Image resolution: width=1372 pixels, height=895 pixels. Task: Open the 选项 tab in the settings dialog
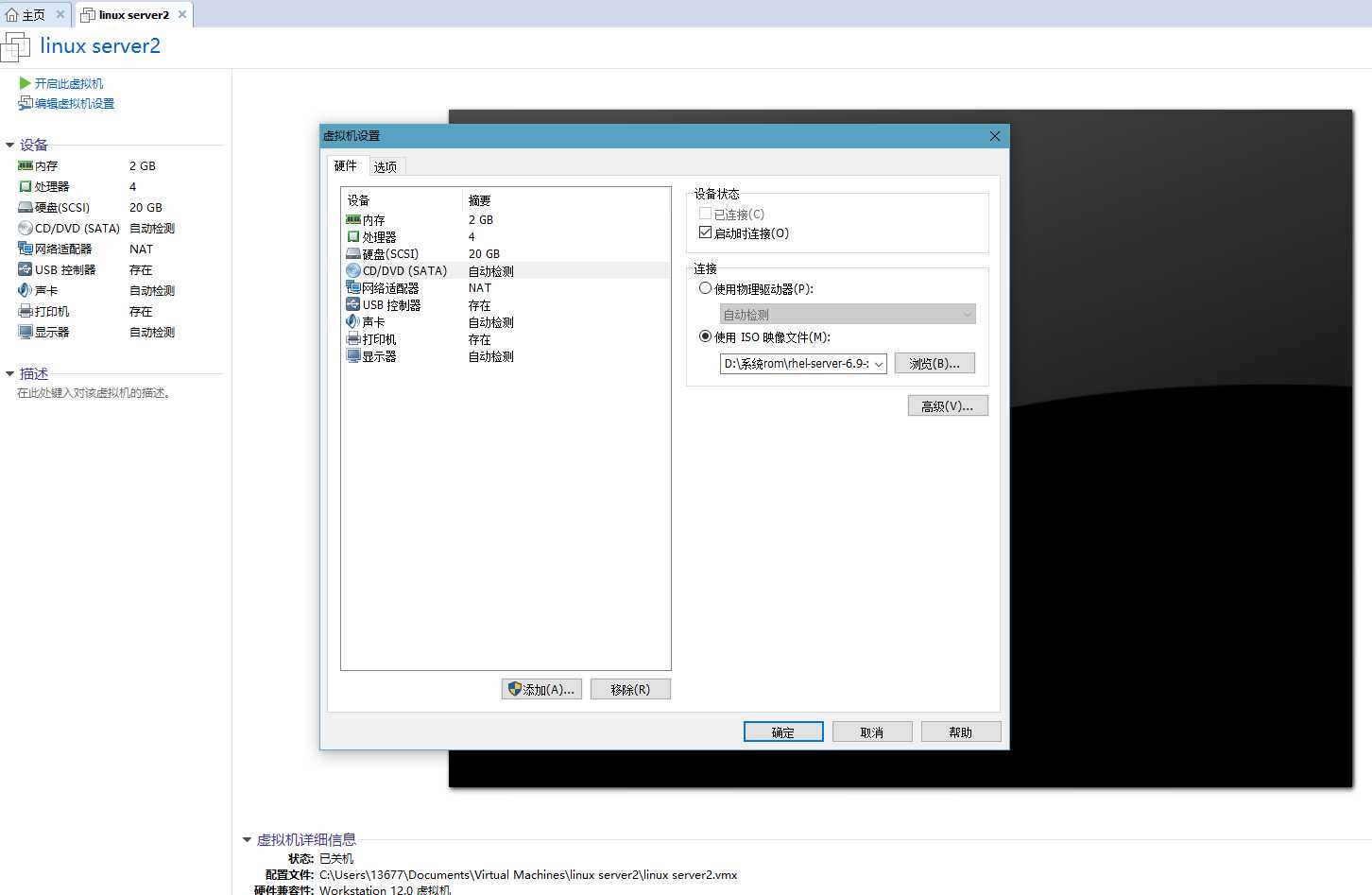point(386,167)
